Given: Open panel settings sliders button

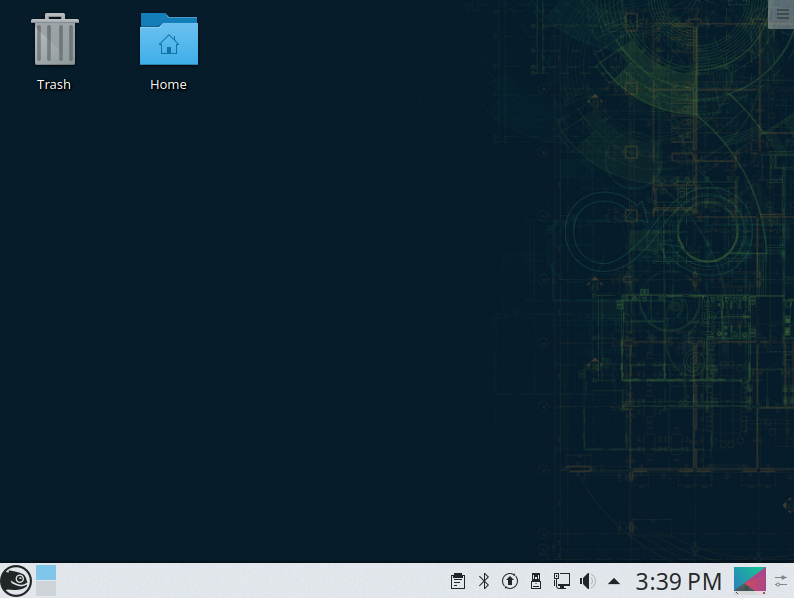Looking at the screenshot, I should 782,581.
